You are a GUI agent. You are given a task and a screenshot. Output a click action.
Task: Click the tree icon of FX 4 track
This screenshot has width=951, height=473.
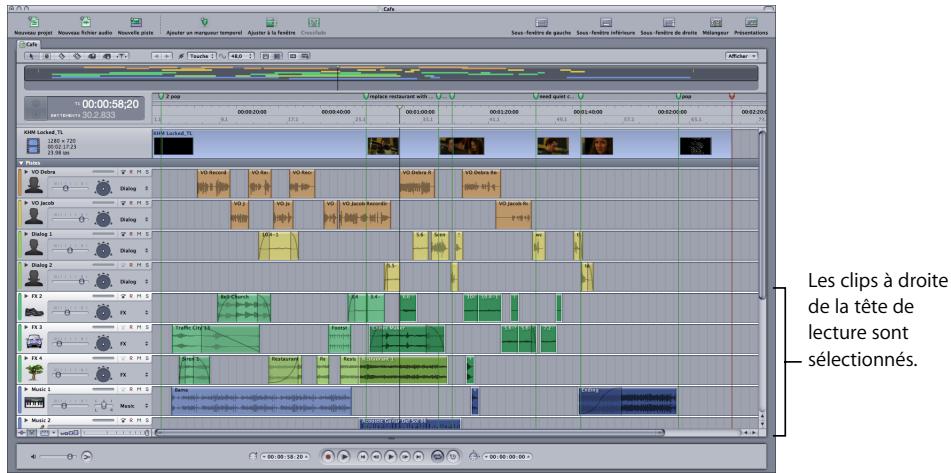click(33, 373)
